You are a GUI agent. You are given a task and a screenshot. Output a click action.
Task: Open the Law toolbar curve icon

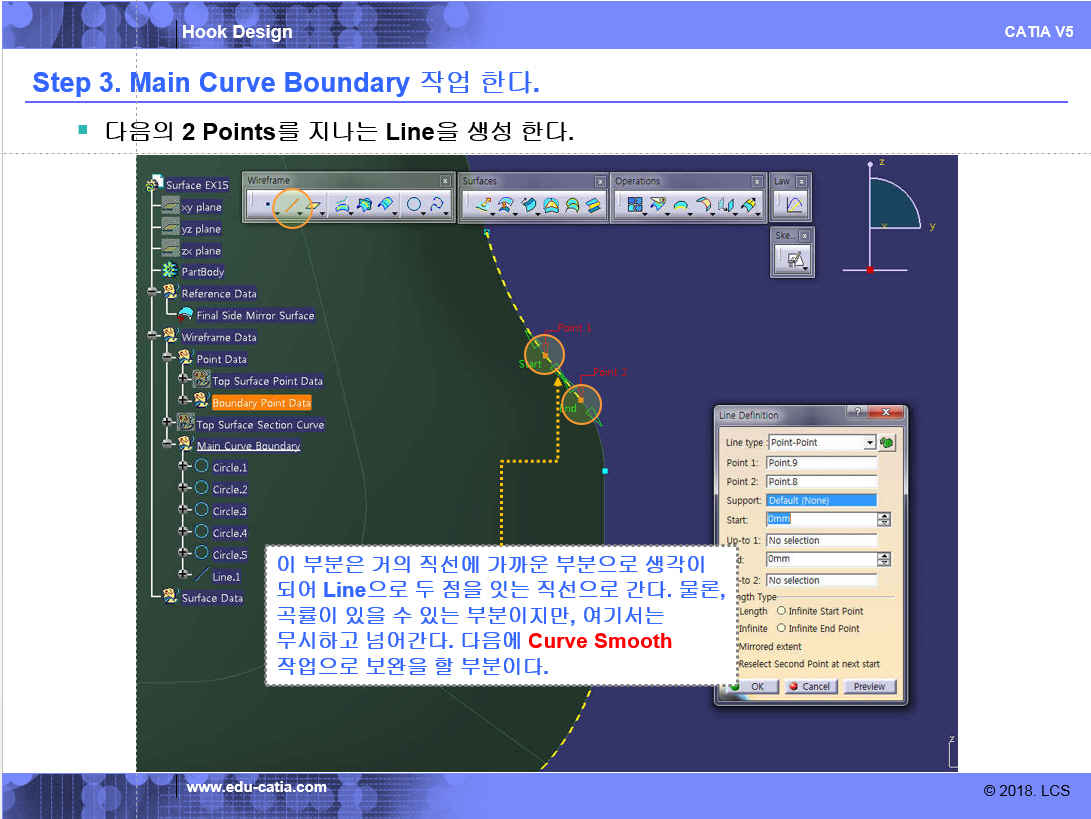coord(795,206)
